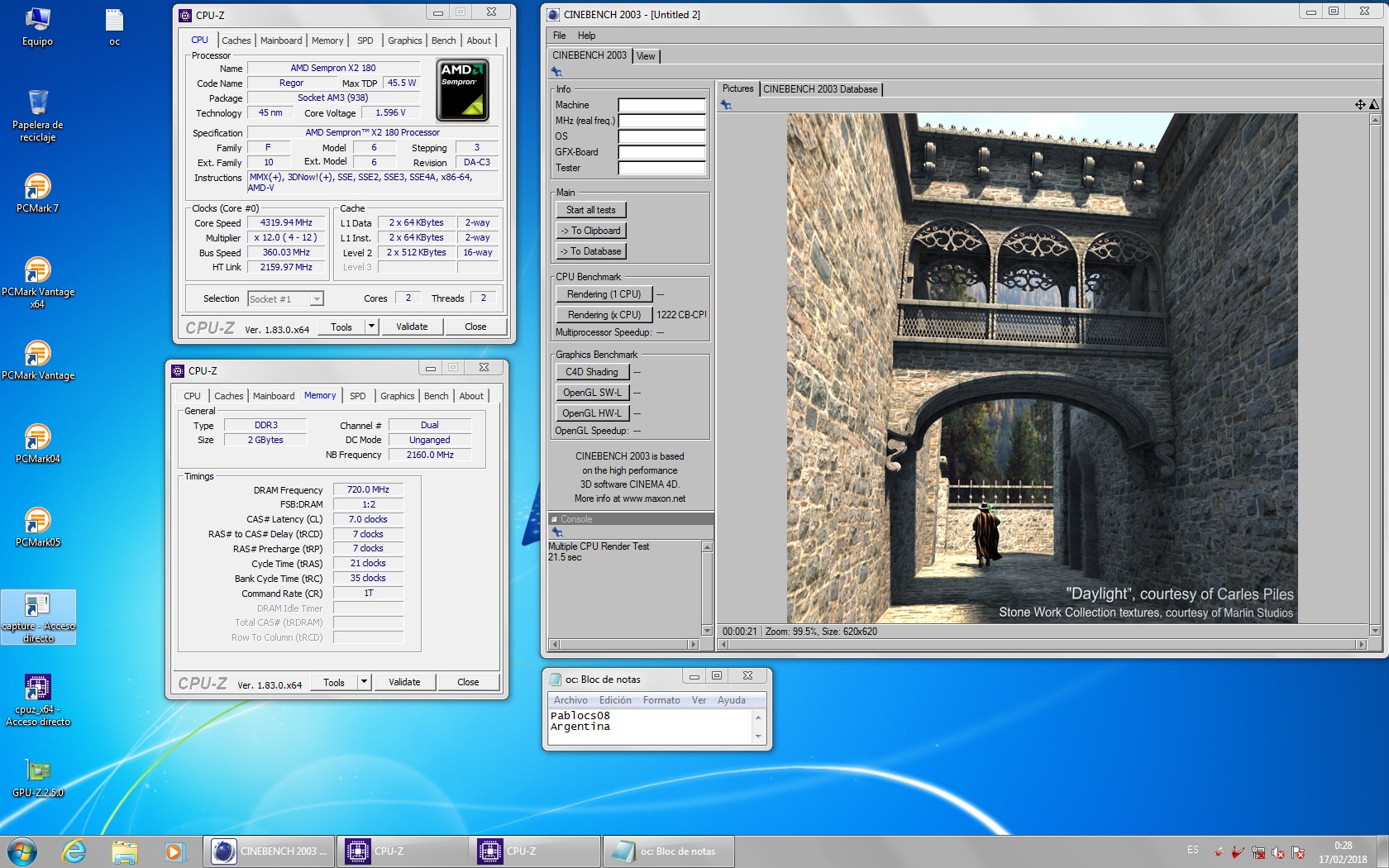
Task: Launch PCMark05 desktop shortcut
Action: [37, 527]
